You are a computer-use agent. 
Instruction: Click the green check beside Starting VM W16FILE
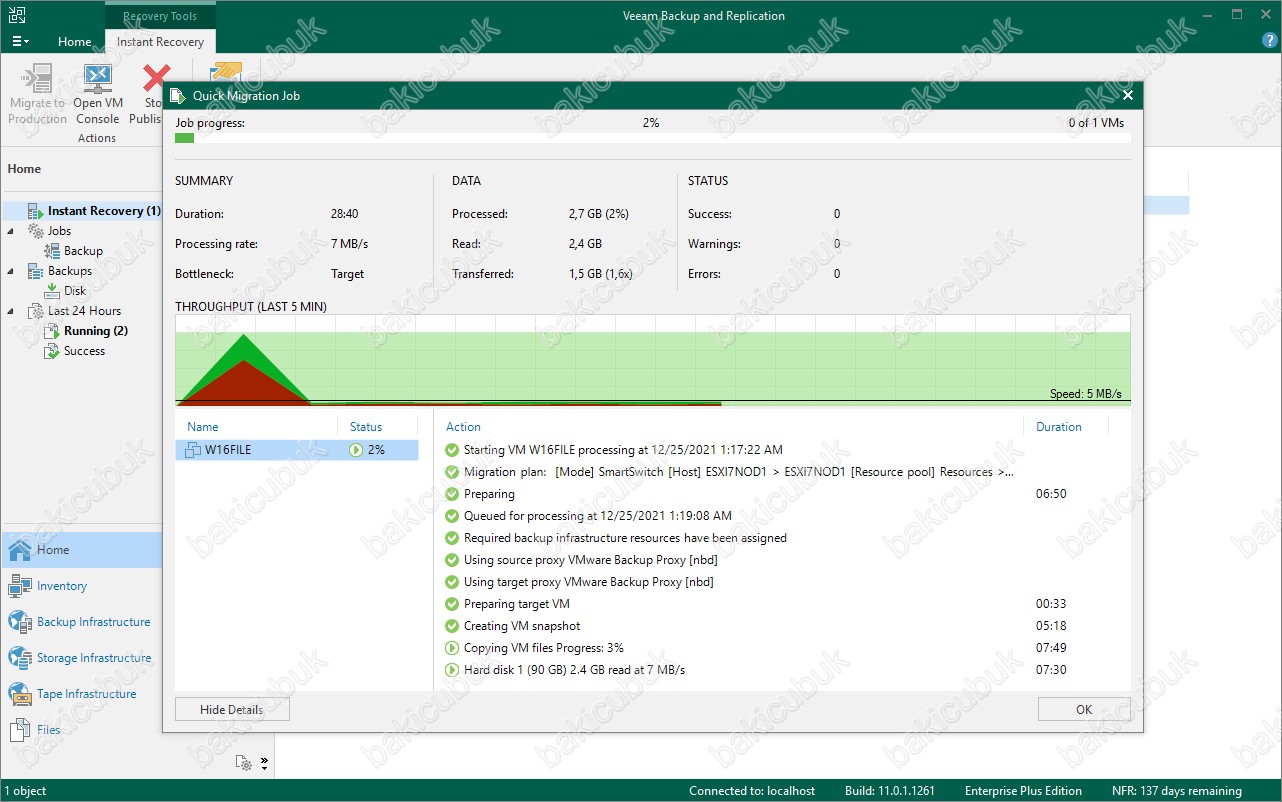pos(452,450)
